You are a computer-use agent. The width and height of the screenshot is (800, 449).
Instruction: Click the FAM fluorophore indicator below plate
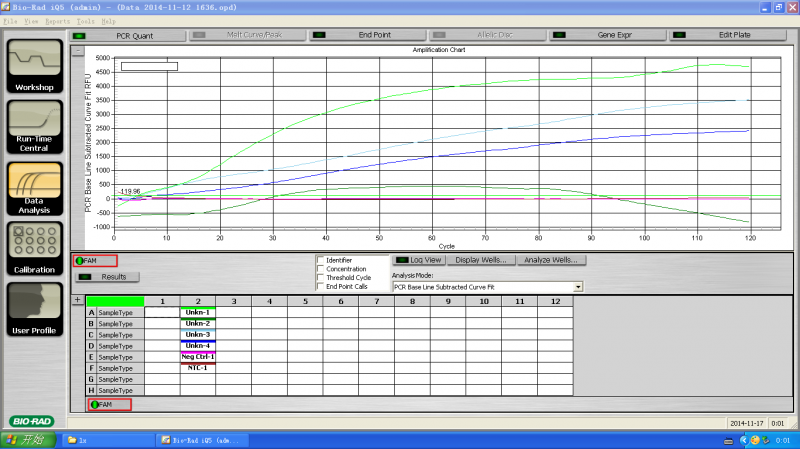pos(109,405)
